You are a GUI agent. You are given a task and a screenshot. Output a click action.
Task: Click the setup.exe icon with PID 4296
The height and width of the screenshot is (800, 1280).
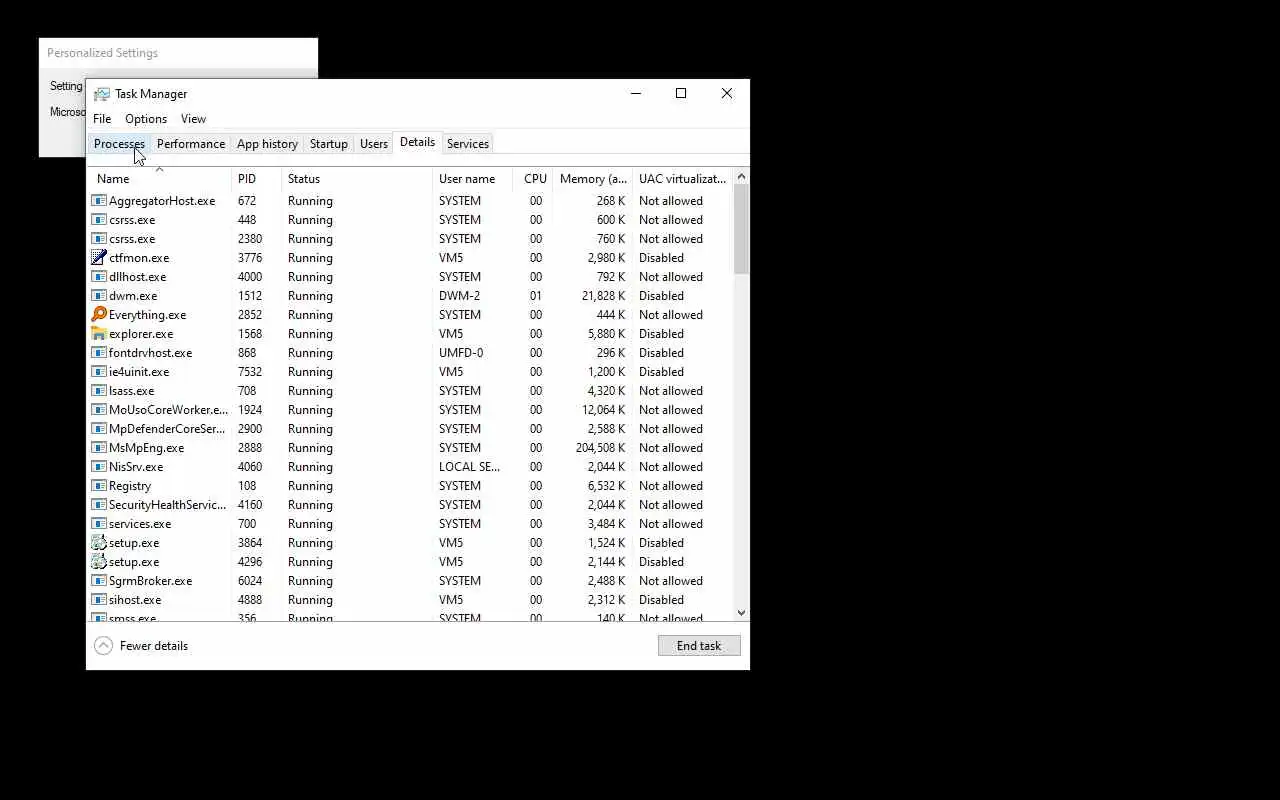[x=99, y=562]
